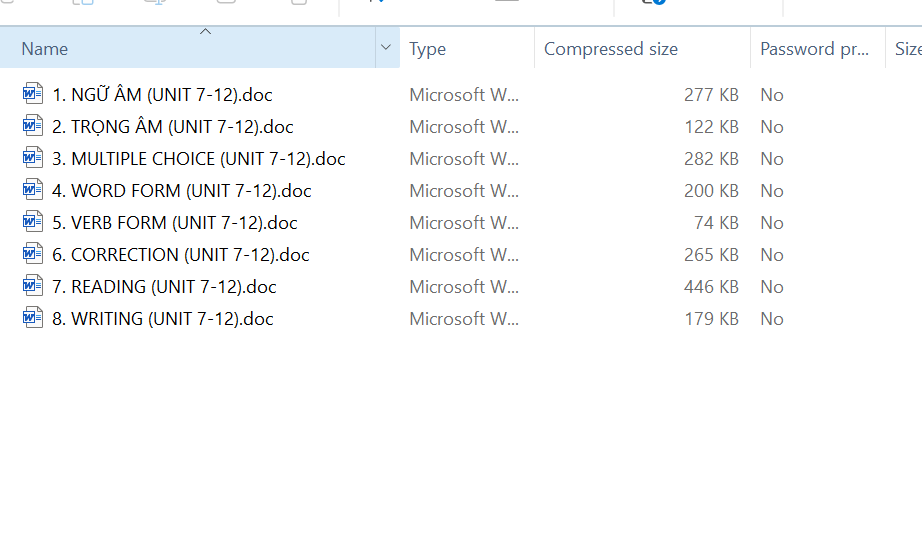This screenshot has width=922, height=556.
Task: Select the Word icon of 4. WORD FORM
Action: click(33, 191)
